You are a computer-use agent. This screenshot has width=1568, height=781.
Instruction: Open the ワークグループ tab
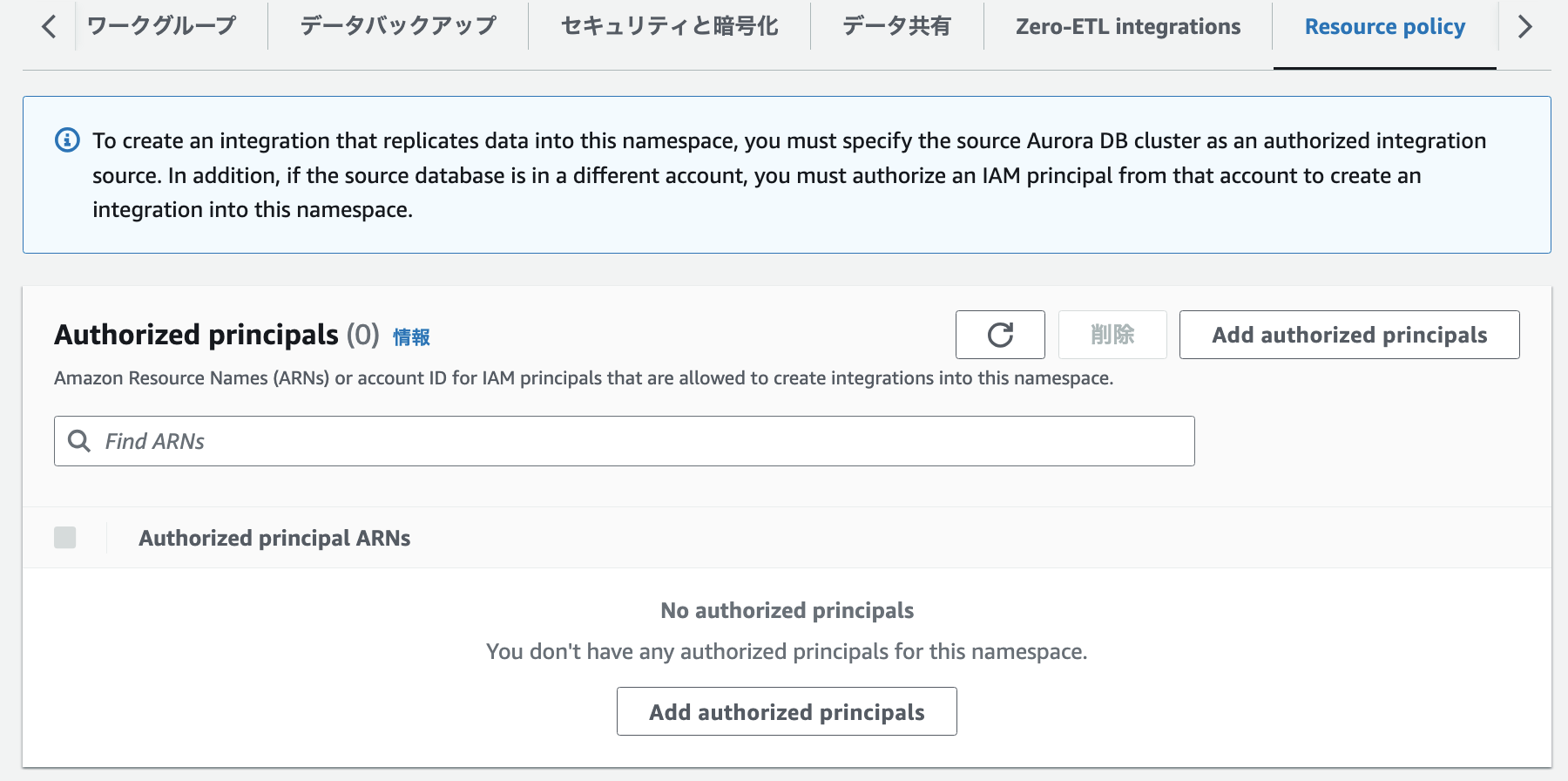(x=162, y=26)
